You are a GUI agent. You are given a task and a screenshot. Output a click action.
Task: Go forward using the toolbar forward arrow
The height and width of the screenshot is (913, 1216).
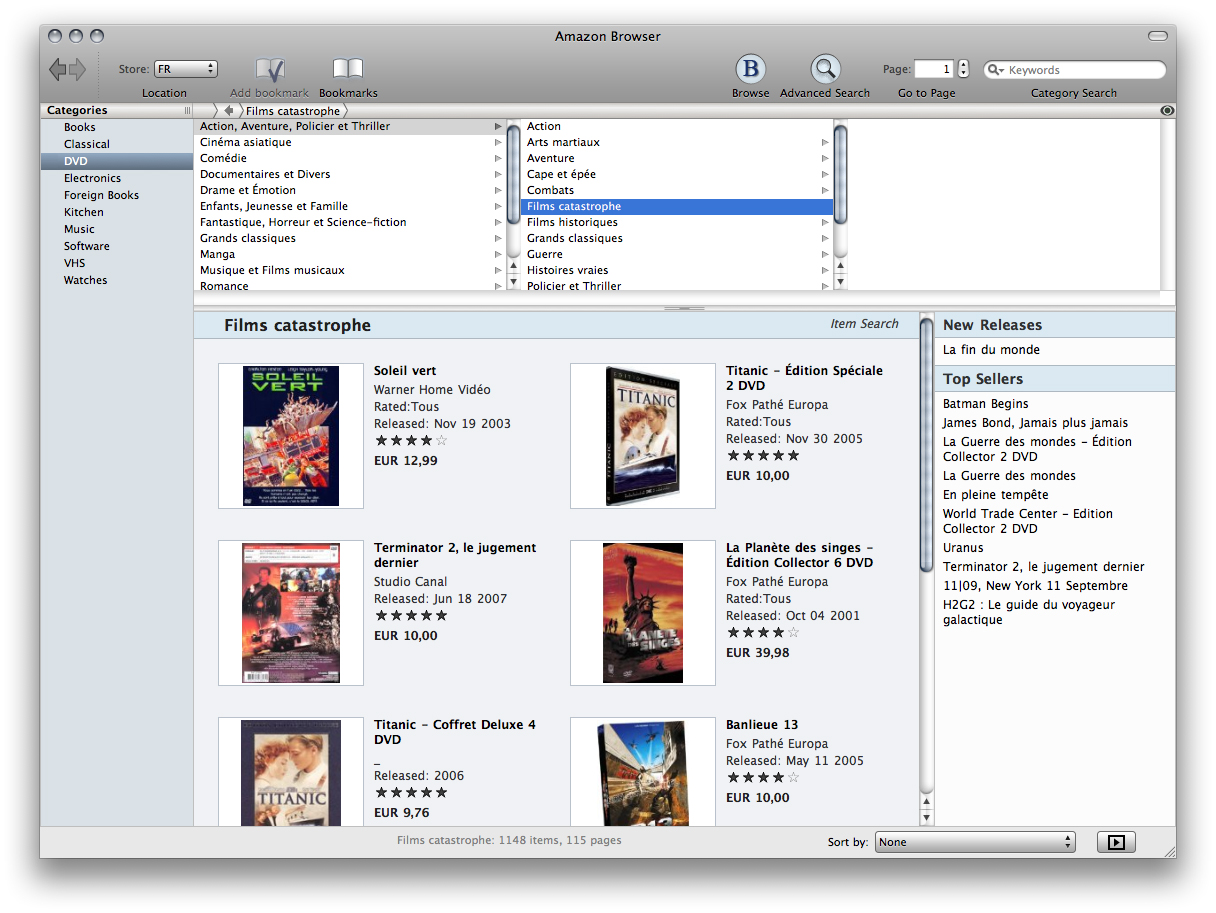pos(78,70)
